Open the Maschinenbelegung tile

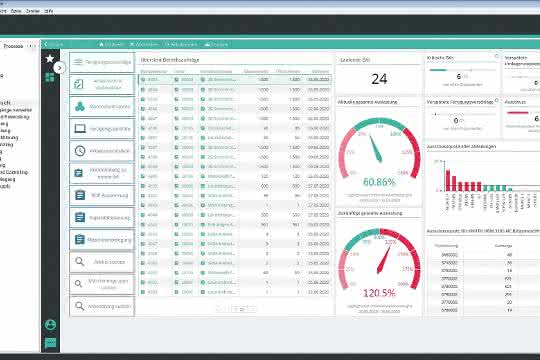pyautogui.click(x=102, y=239)
